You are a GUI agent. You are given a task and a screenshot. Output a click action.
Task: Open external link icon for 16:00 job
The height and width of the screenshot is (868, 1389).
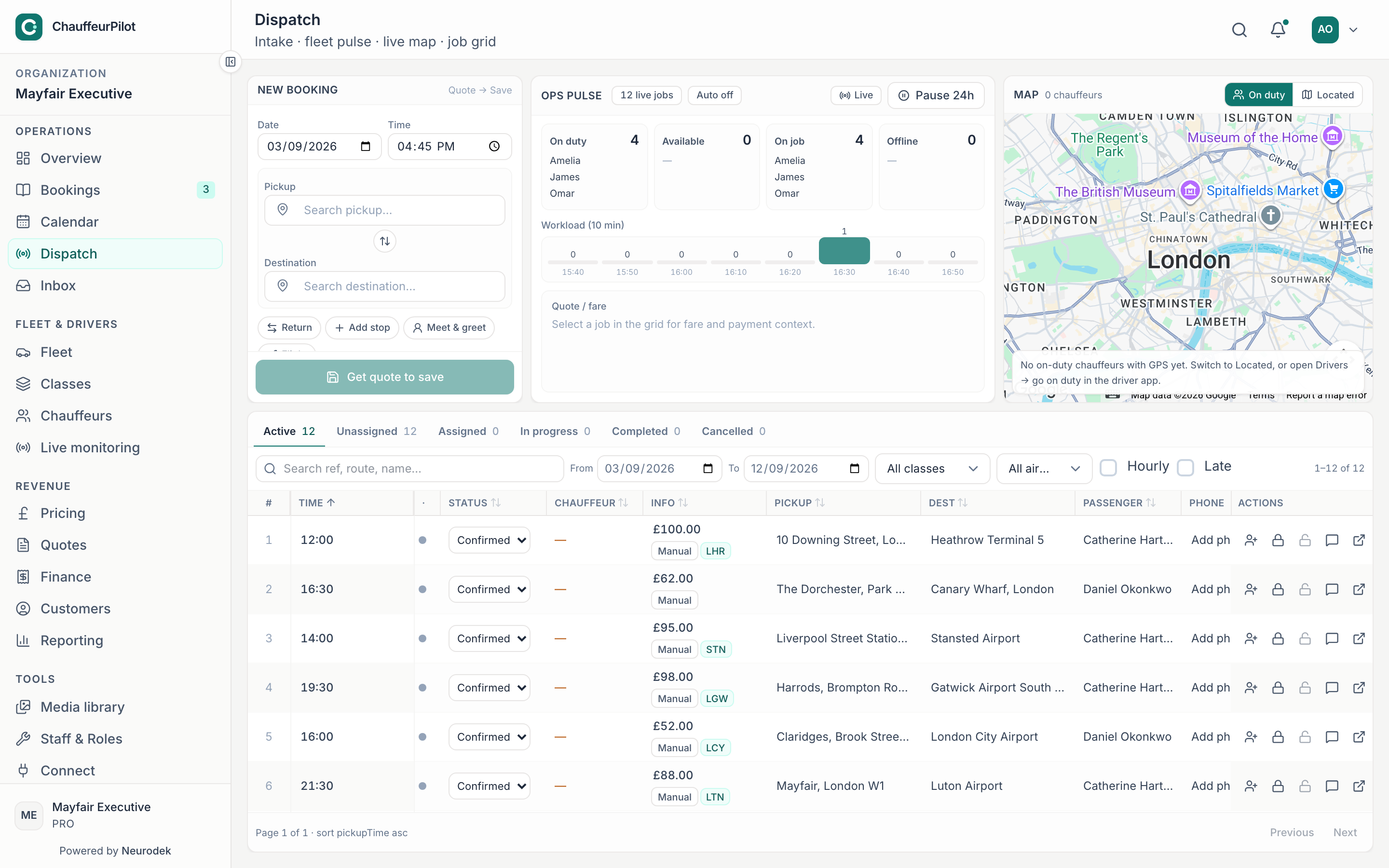coord(1359,736)
